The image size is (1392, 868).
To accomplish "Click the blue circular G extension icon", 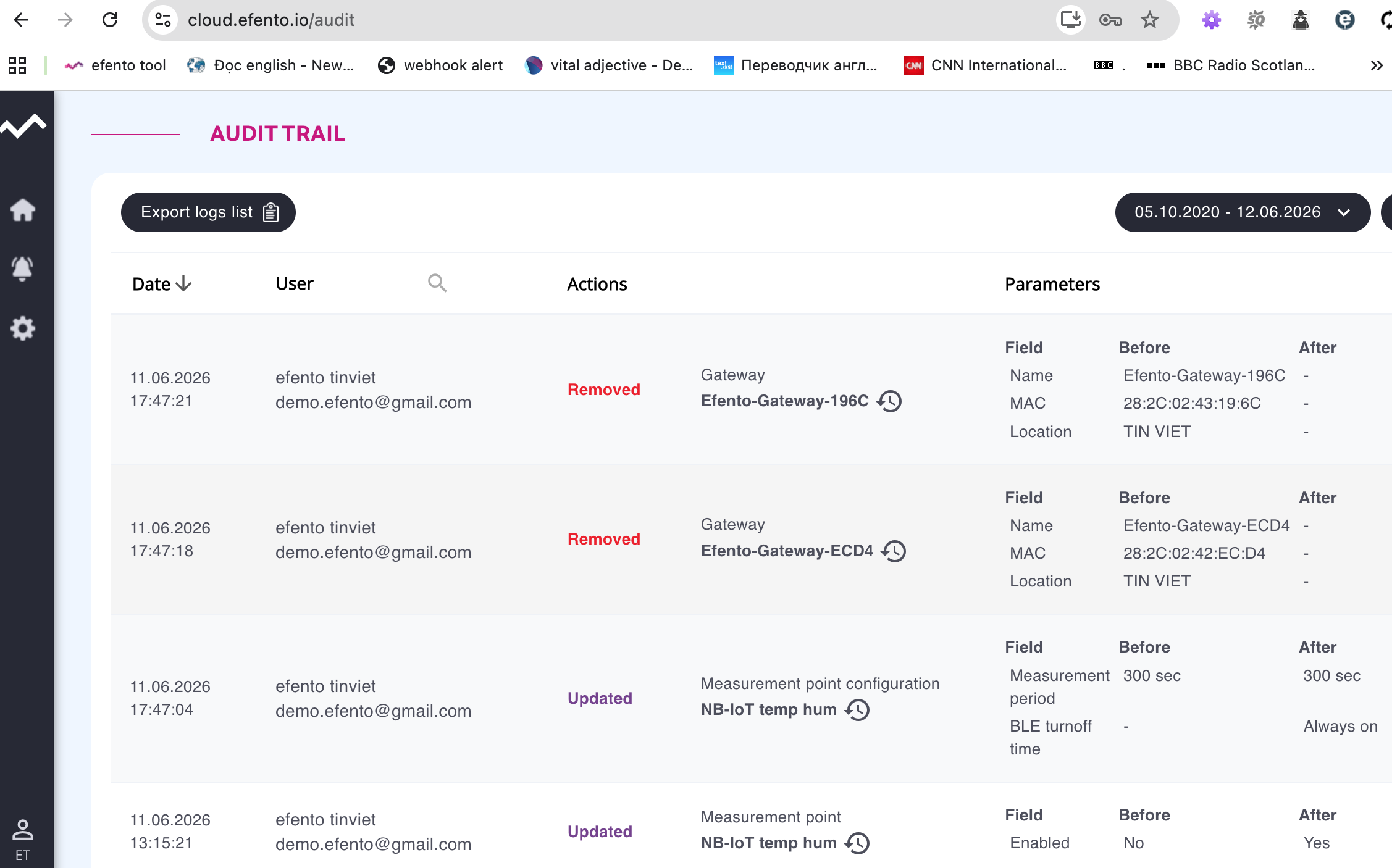I will tap(1345, 20).
